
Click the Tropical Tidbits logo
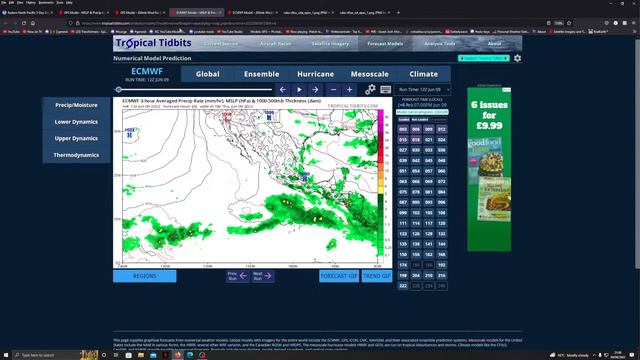(153, 43)
